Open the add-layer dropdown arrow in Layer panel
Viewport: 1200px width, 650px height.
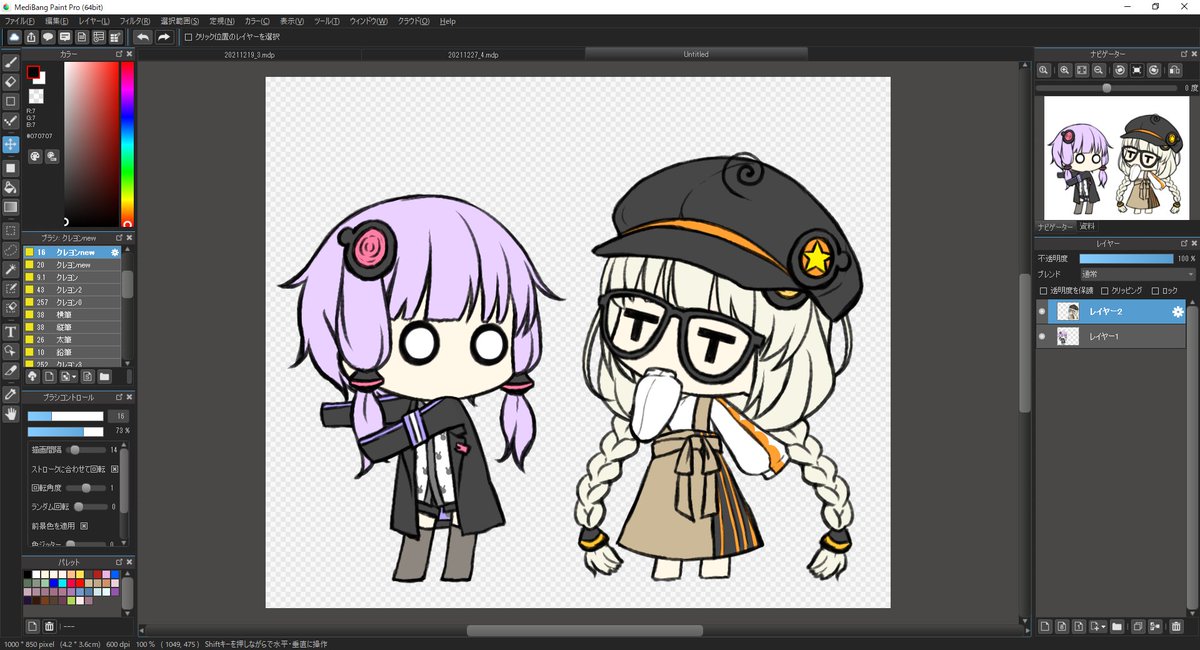[1103, 627]
